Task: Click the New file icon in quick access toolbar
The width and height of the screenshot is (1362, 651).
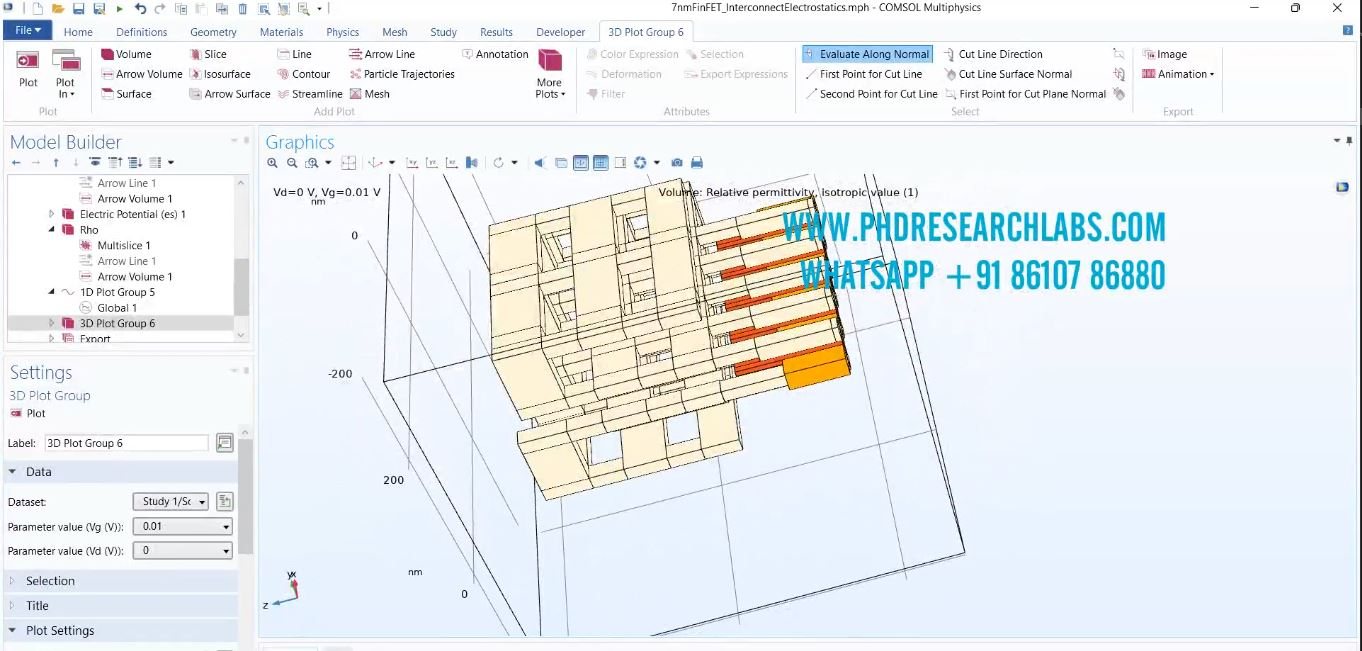Action: point(38,8)
